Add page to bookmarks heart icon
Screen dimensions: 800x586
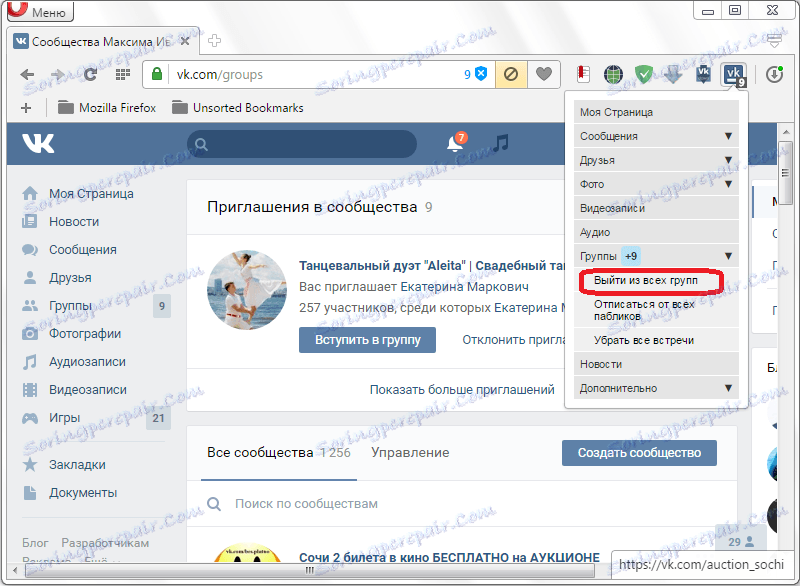544,74
